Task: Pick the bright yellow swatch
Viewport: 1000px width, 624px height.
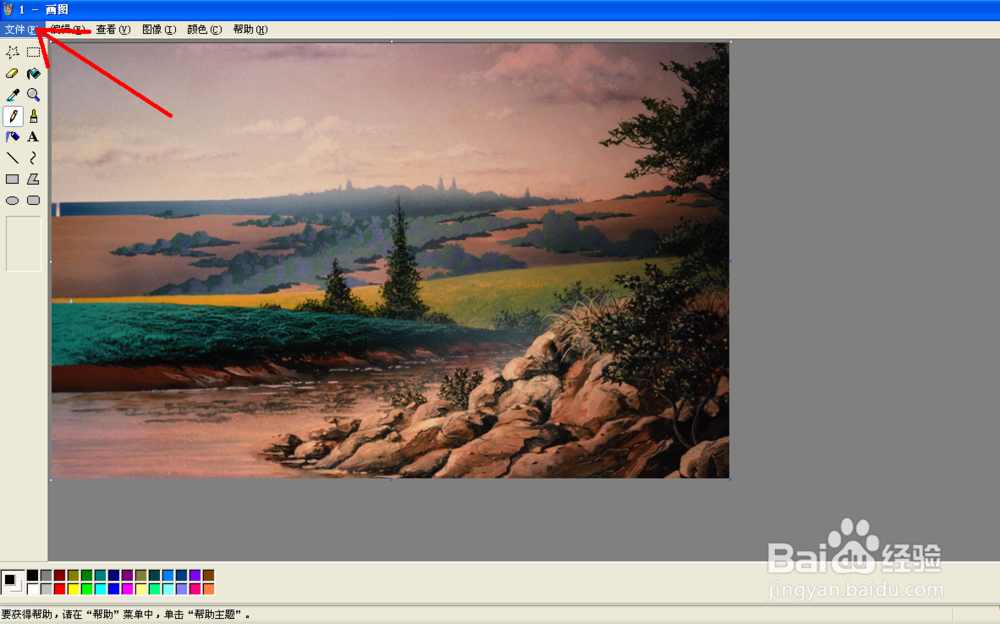Action: pyautogui.click(x=73, y=589)
